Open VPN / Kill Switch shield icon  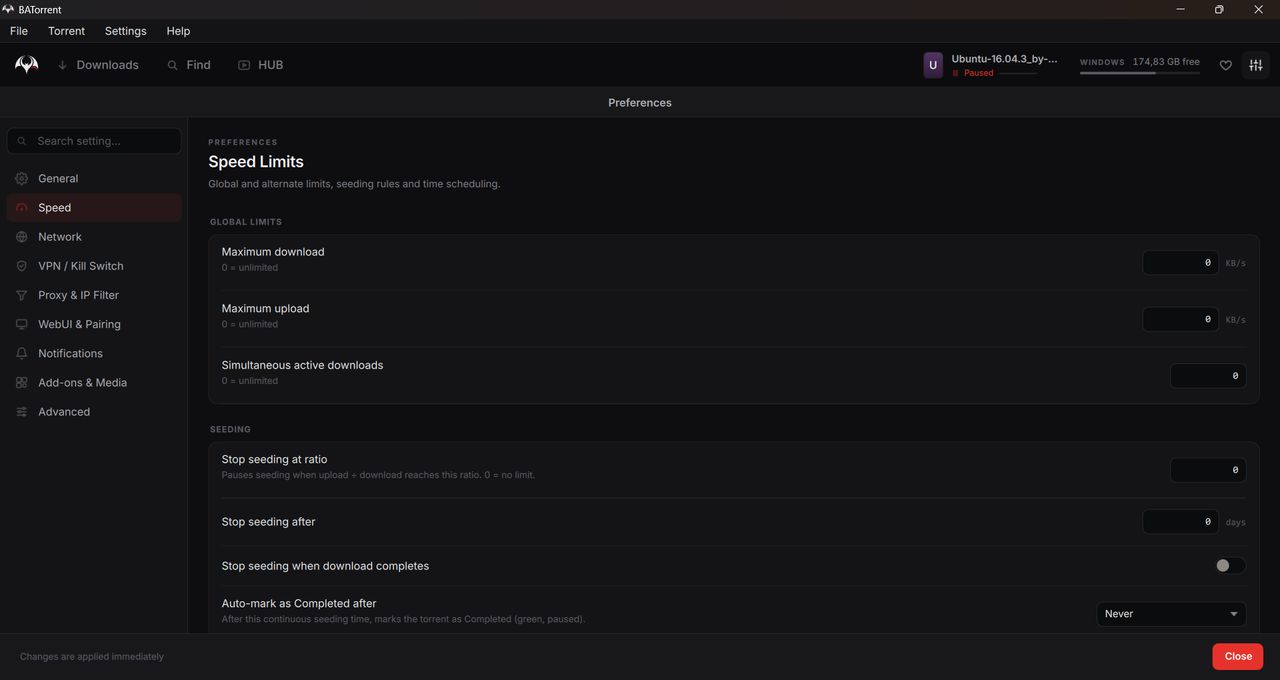point(22,266)
